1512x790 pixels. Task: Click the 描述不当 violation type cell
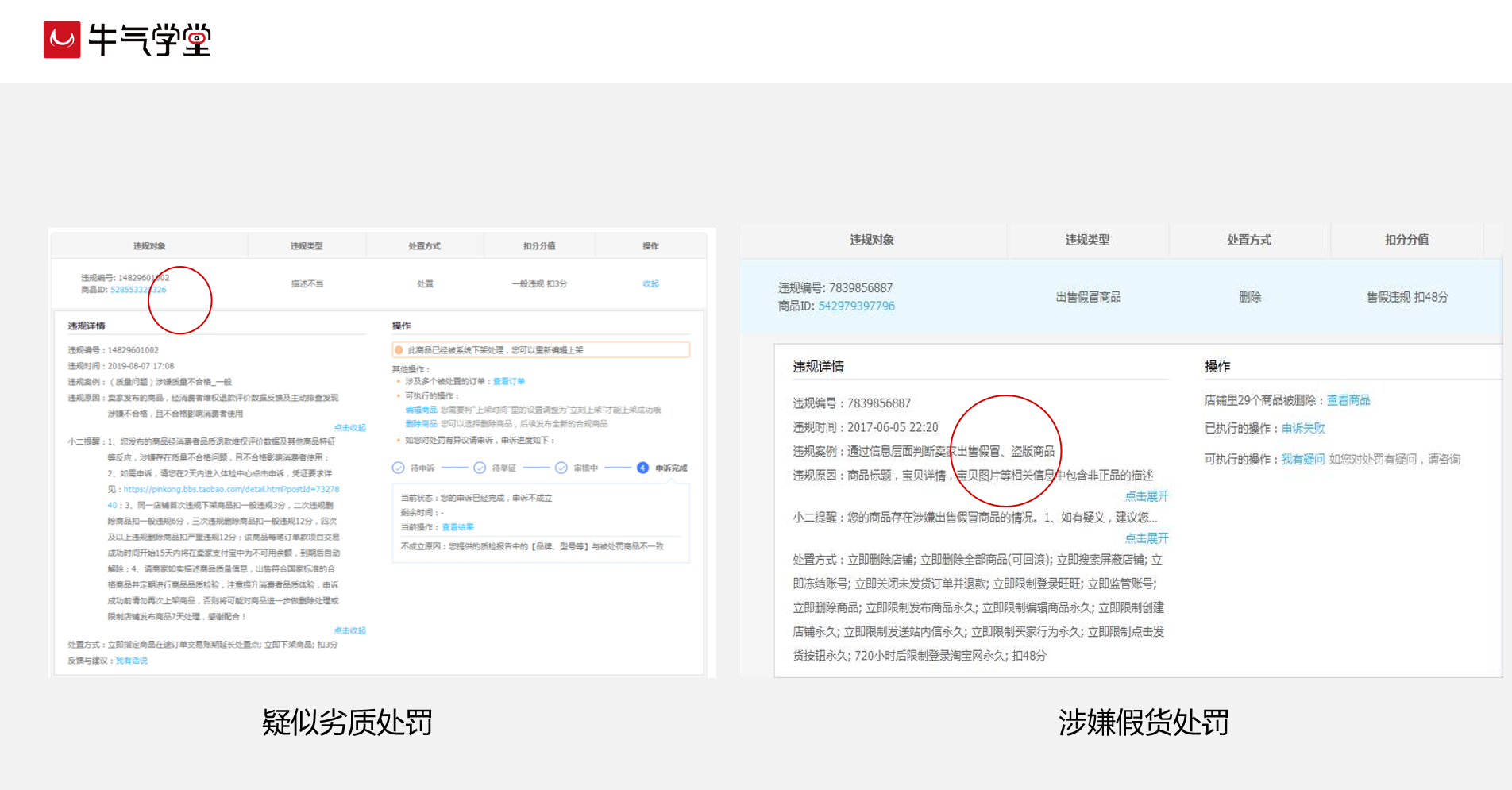point(307,283)
